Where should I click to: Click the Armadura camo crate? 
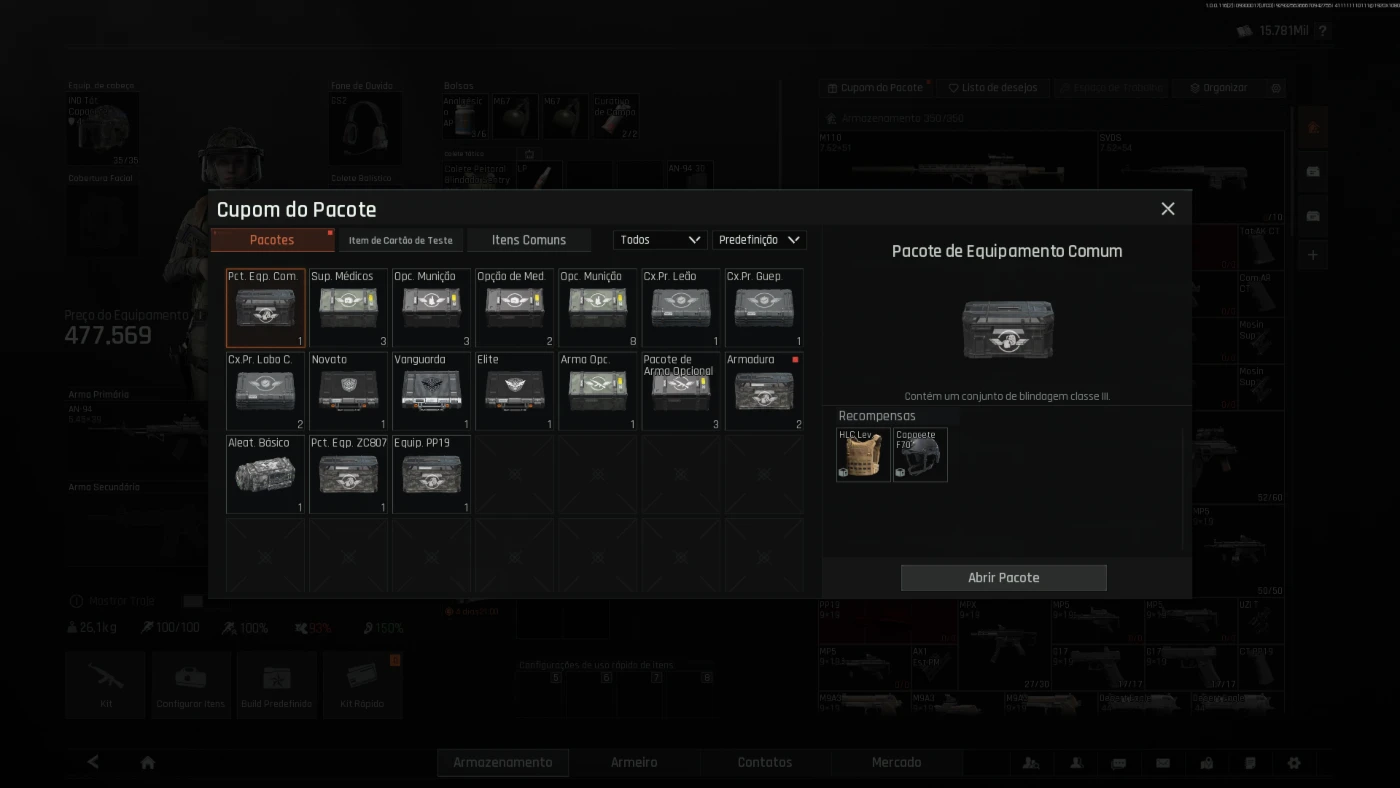click(x=764, y=391)
